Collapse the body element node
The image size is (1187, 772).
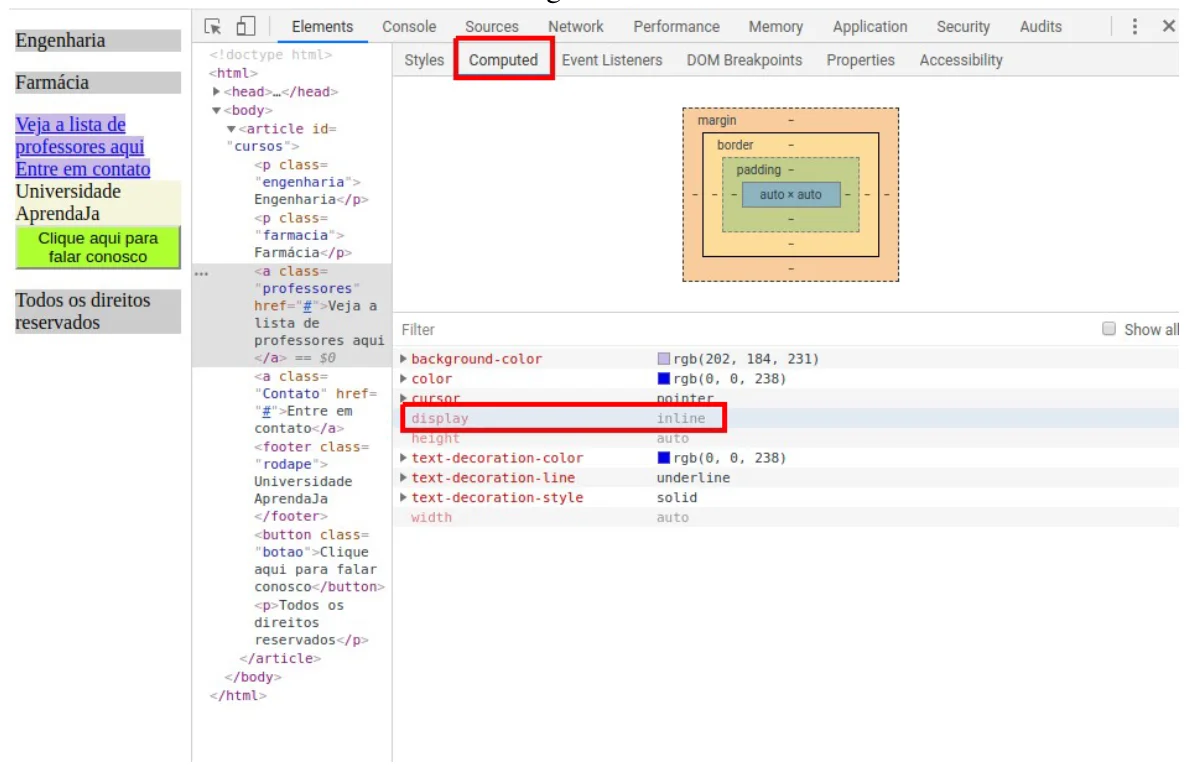216,111
